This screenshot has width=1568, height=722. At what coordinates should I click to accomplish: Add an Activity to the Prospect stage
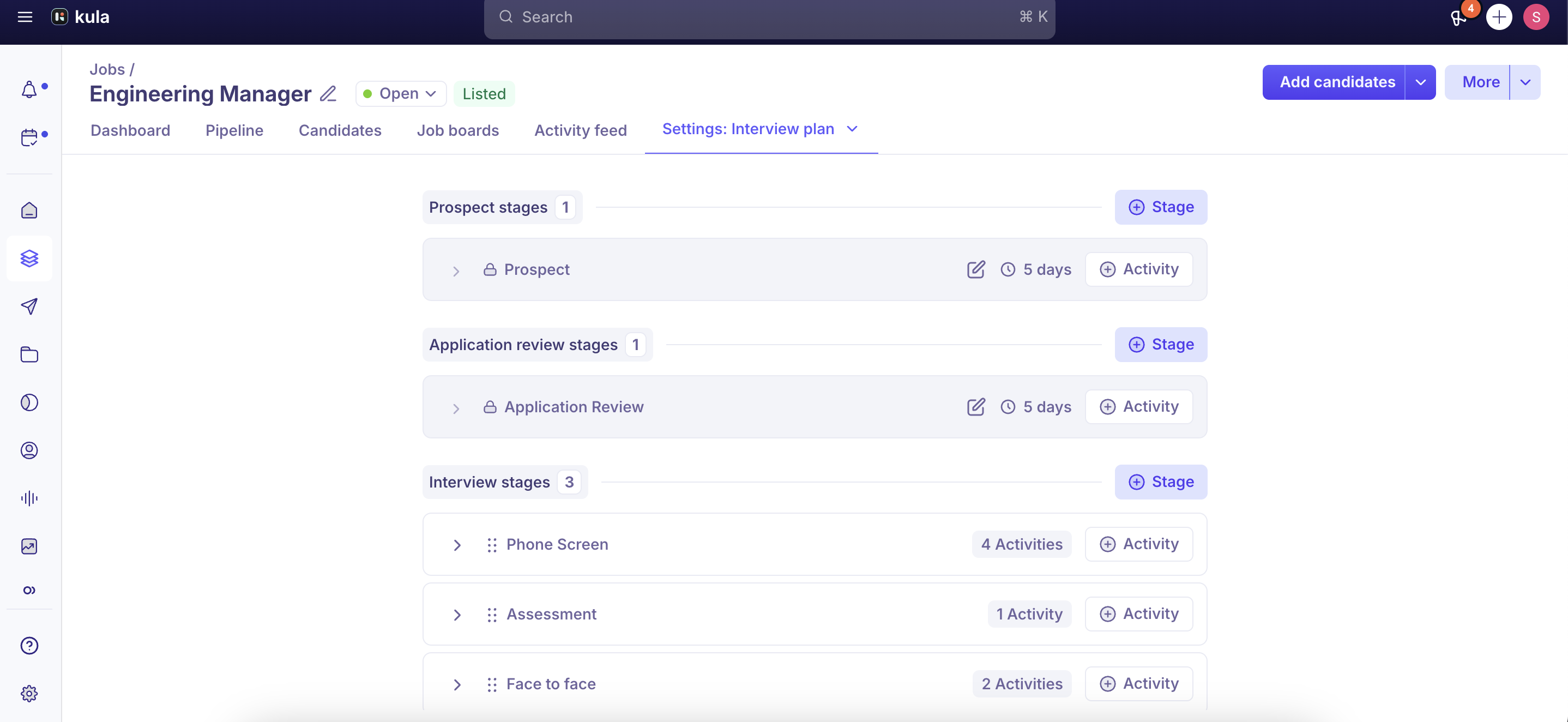1139,269
